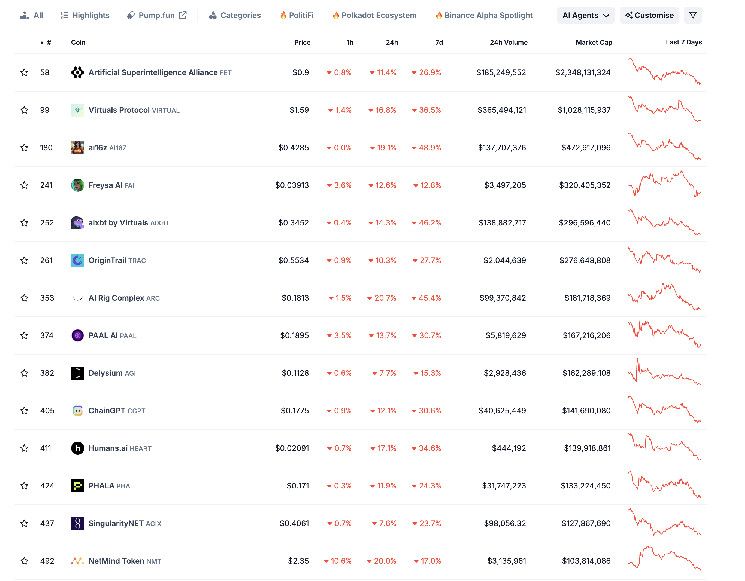The image size is (745, 581).
Task: Click the OriginTrail coin logo
Action: (x=77, y=260)
